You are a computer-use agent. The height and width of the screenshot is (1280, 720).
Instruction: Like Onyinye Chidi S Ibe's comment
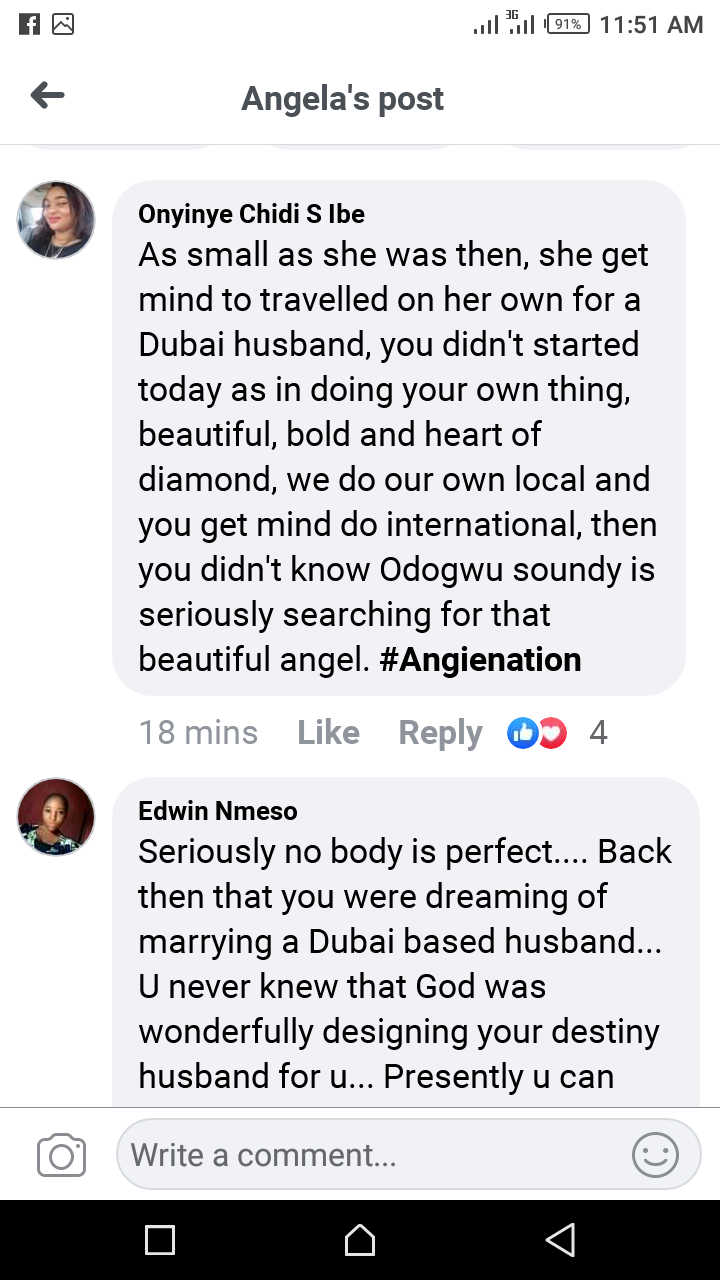328,733
